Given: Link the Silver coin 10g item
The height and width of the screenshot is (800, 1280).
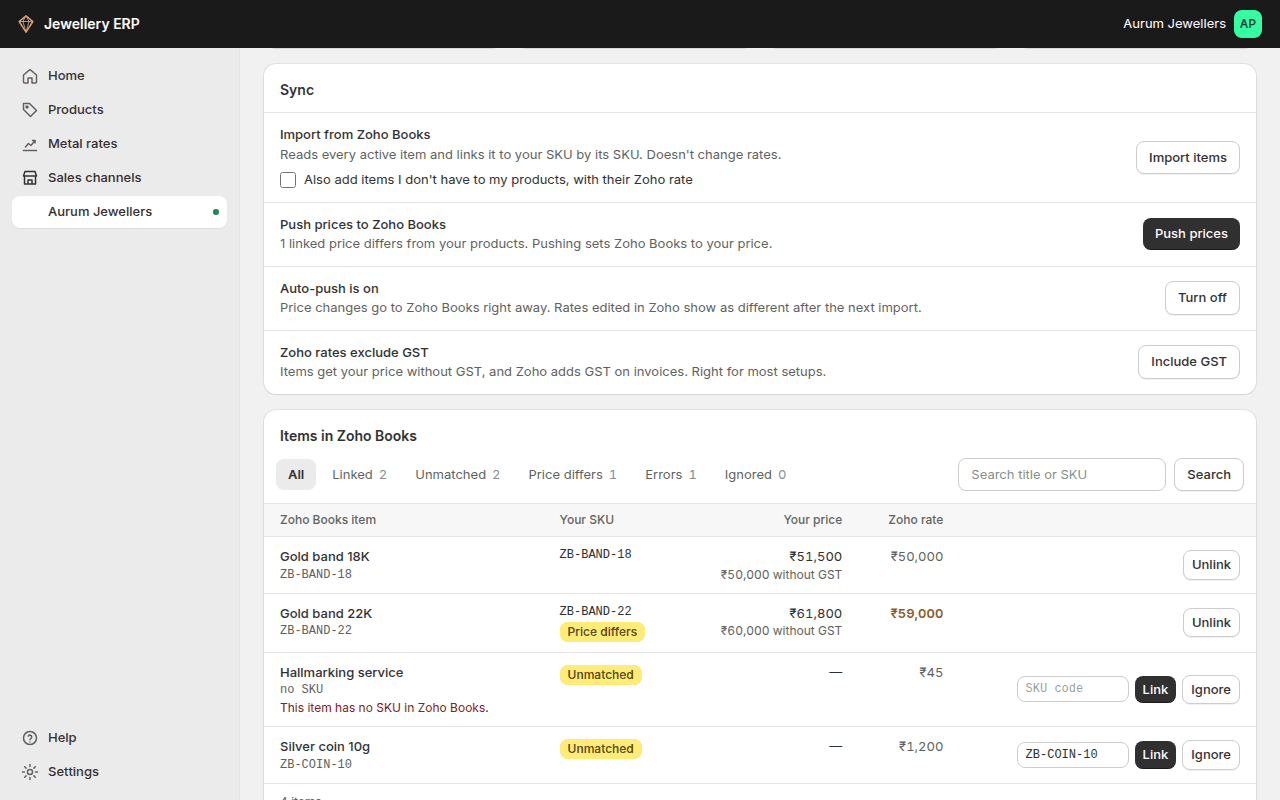Looking at the screenshot, I should (1155, 755).
